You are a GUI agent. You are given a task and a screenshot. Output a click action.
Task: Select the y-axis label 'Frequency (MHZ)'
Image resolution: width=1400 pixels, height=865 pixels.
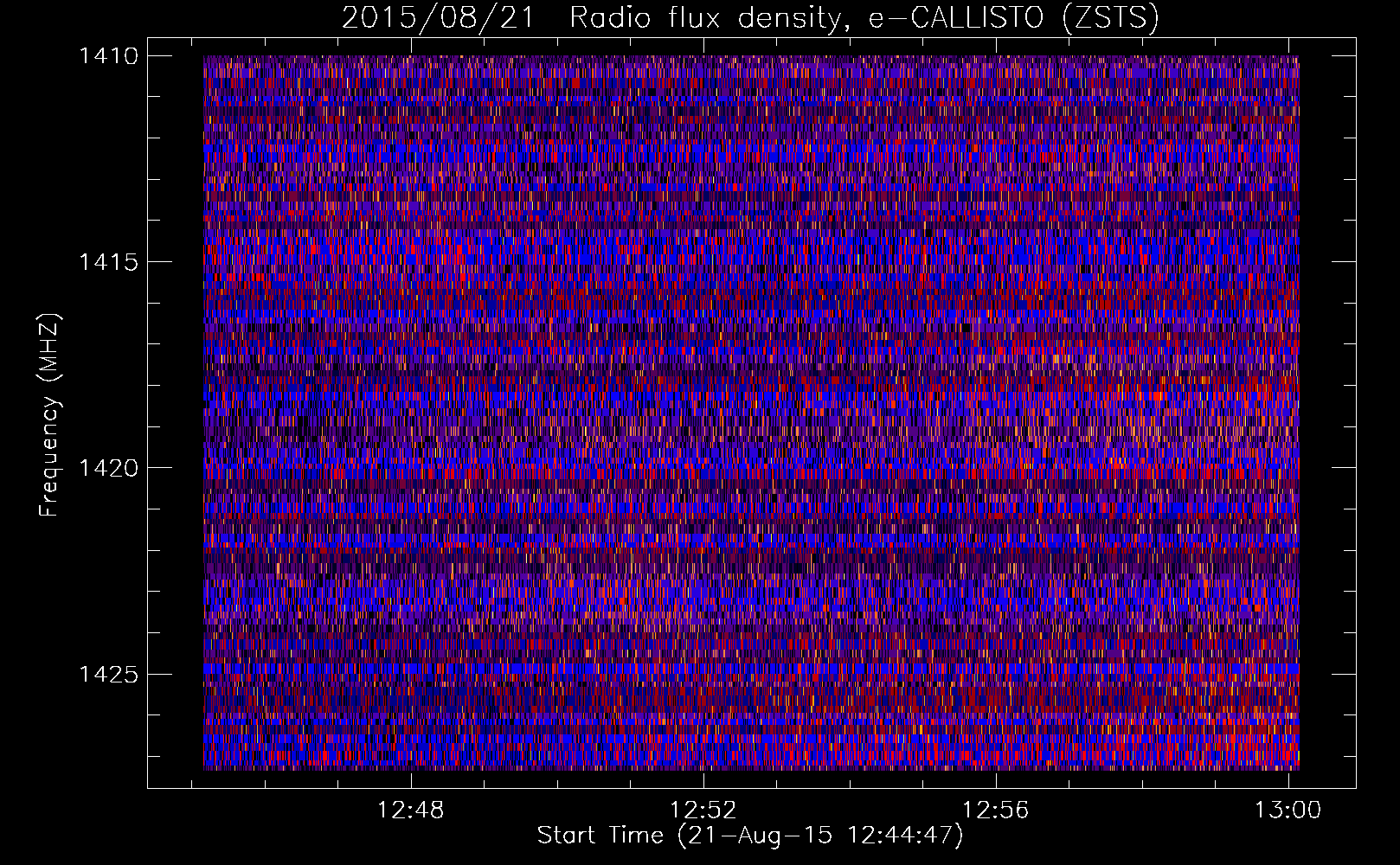(50, 415)
